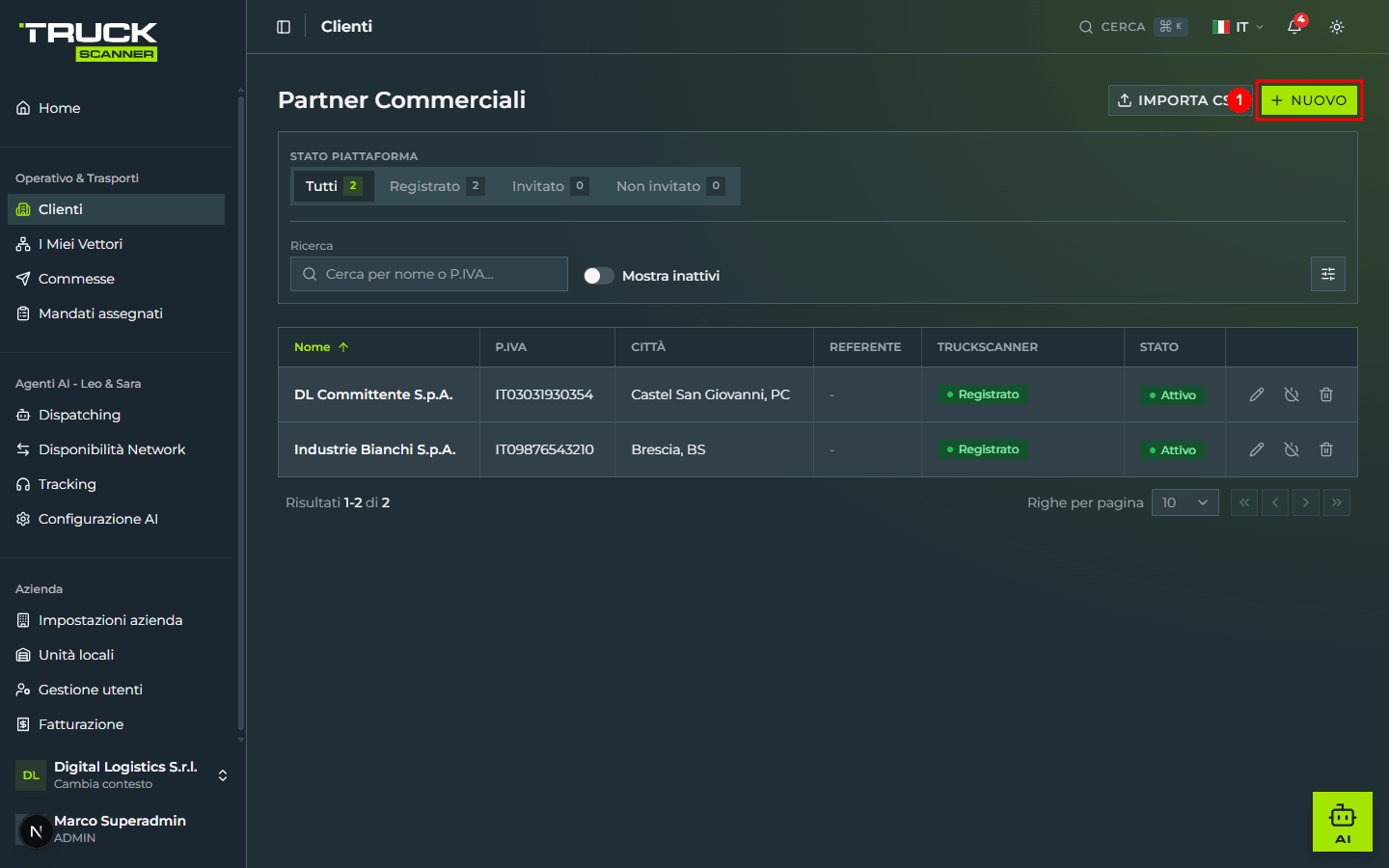Open the notifications bell
The image size is (1389, 868).
coord(1294,27)
